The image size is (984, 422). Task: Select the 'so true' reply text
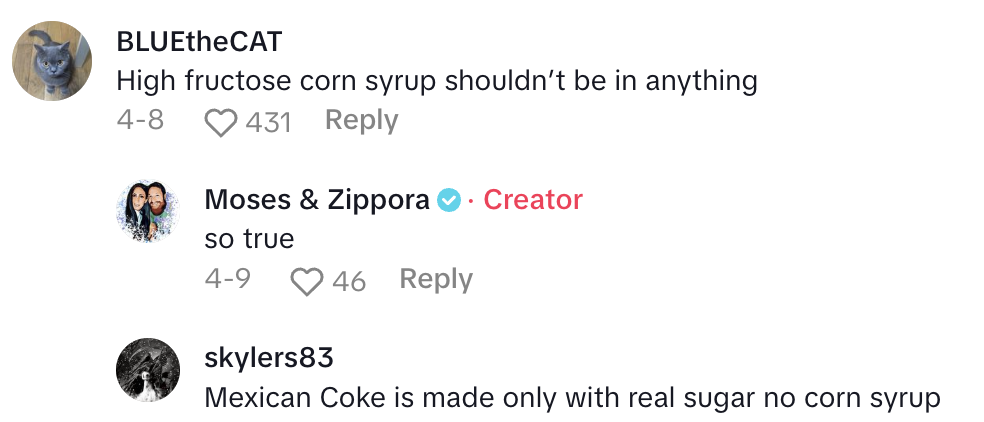pos(247,240)
